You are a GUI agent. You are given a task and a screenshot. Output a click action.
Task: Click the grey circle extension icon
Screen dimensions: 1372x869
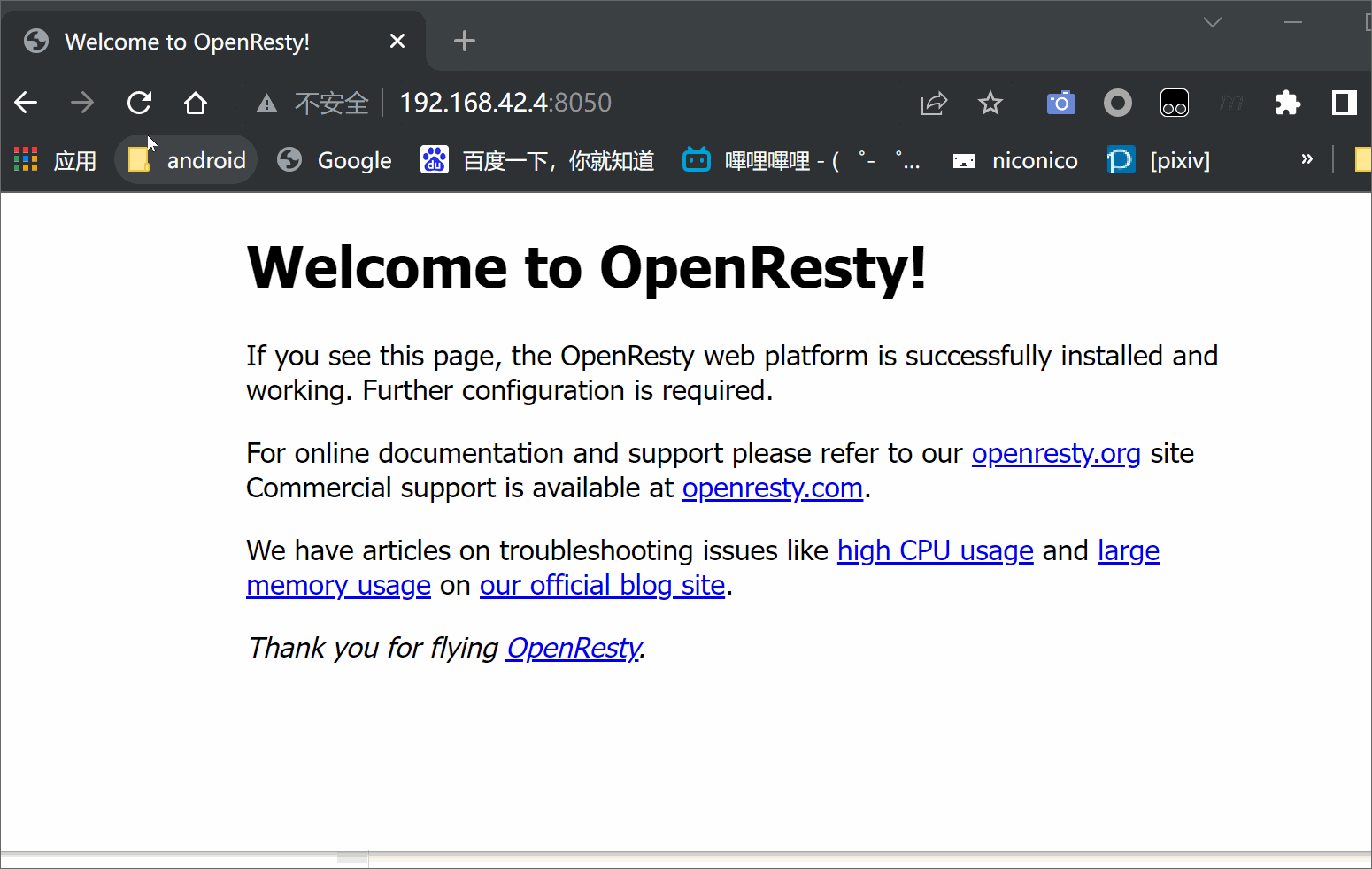(1118, 104)
